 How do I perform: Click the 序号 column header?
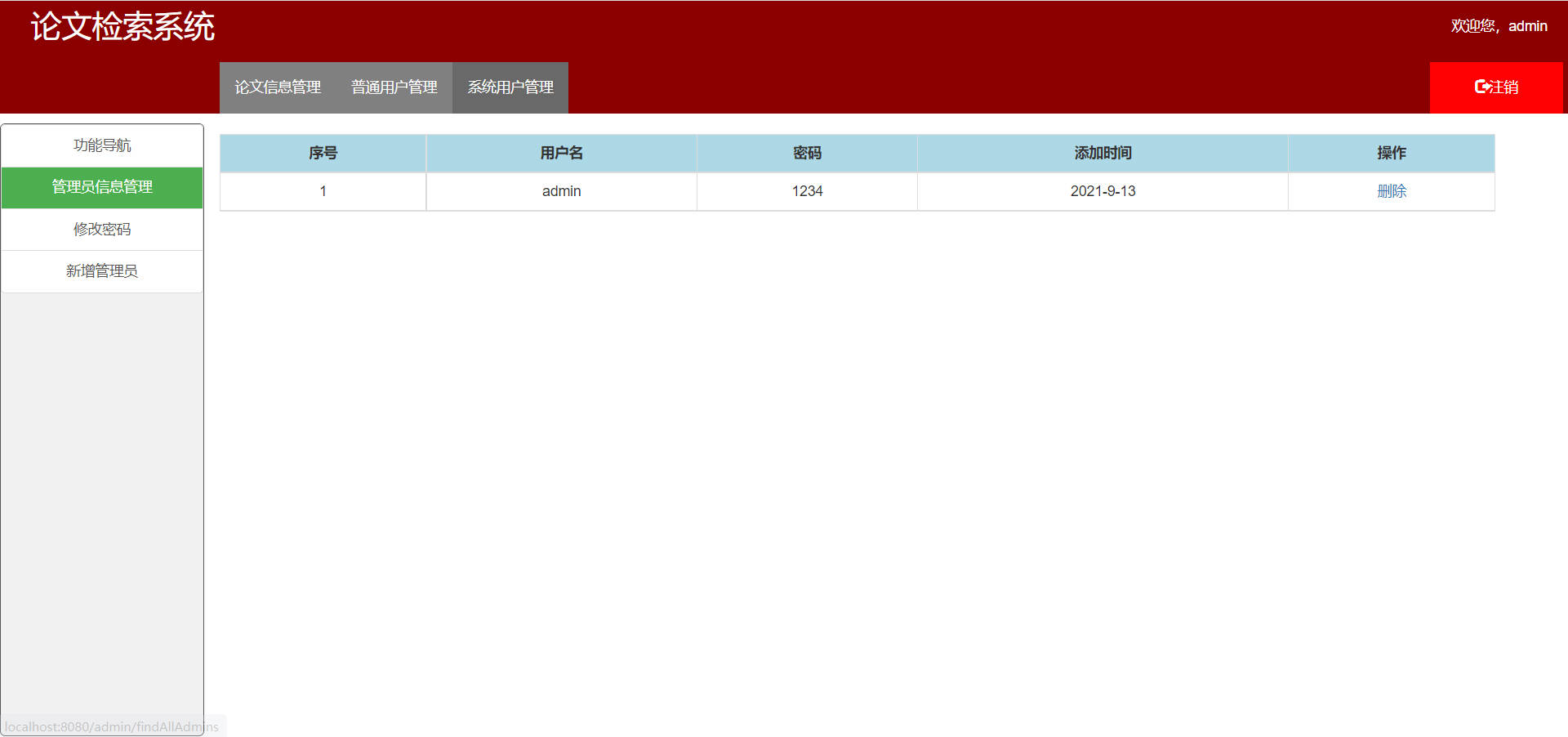323,153
